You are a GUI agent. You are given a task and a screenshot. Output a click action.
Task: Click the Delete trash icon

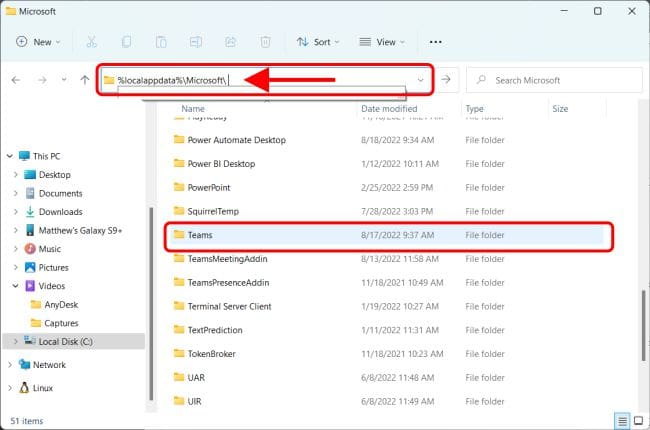point(265,42)
